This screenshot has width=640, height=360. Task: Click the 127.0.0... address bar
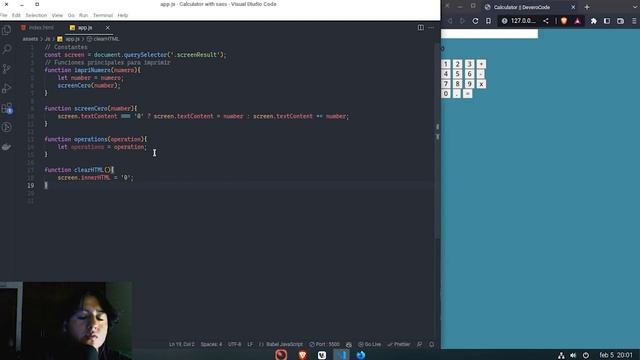coord(523,21)
